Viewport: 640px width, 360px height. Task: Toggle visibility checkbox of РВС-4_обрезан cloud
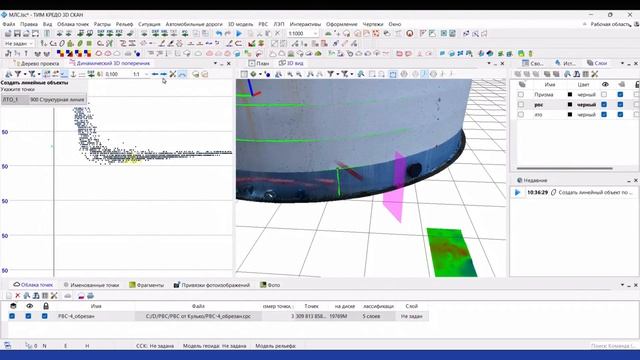28,316
